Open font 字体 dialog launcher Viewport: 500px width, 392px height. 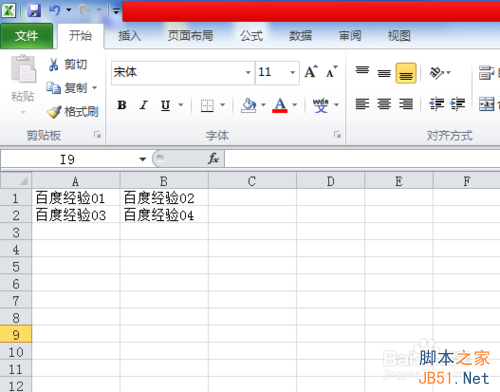(337, 135)
